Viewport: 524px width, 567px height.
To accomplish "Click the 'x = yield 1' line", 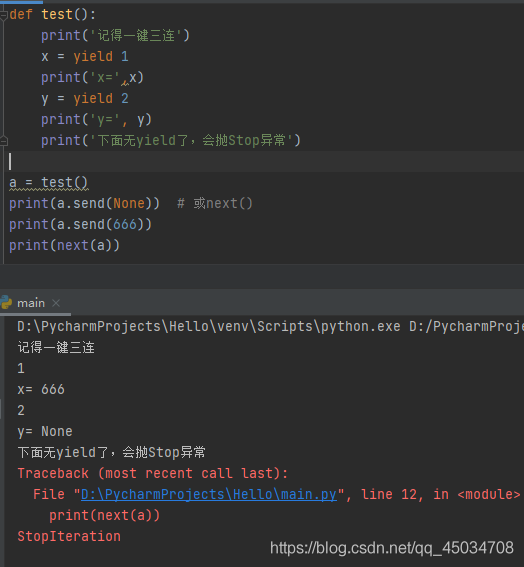I will (x=85, y=56).
